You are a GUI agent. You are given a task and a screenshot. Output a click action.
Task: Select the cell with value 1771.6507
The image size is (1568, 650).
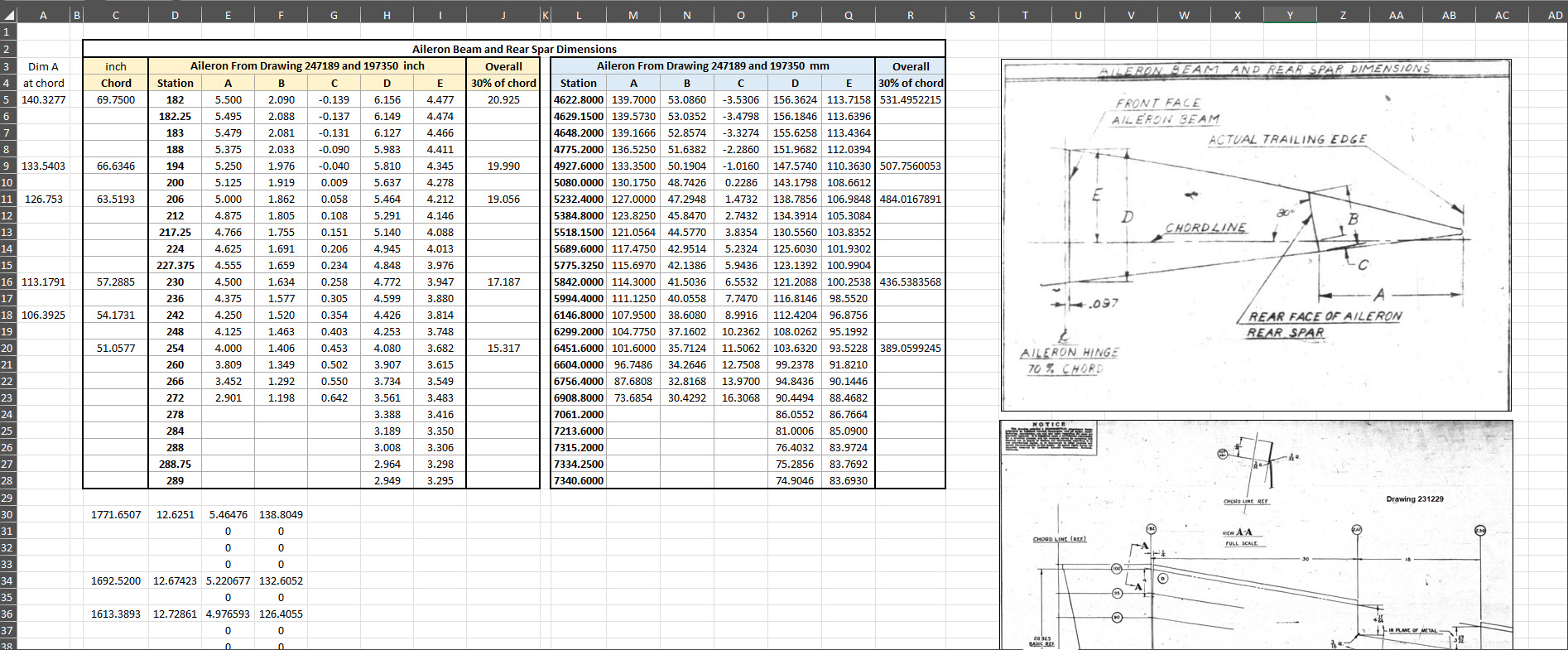tap(116, 514)
